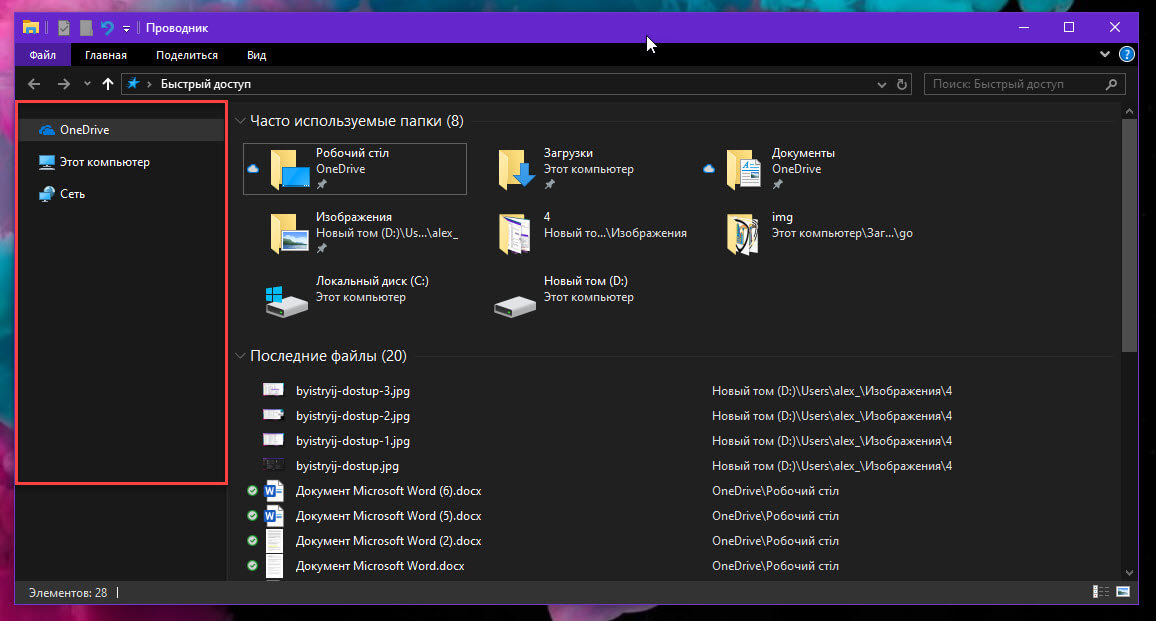Click the Часто используемые папки (8) header
Image resolution: width=1156 pixels, height=621 pixels.
[357, 121]
